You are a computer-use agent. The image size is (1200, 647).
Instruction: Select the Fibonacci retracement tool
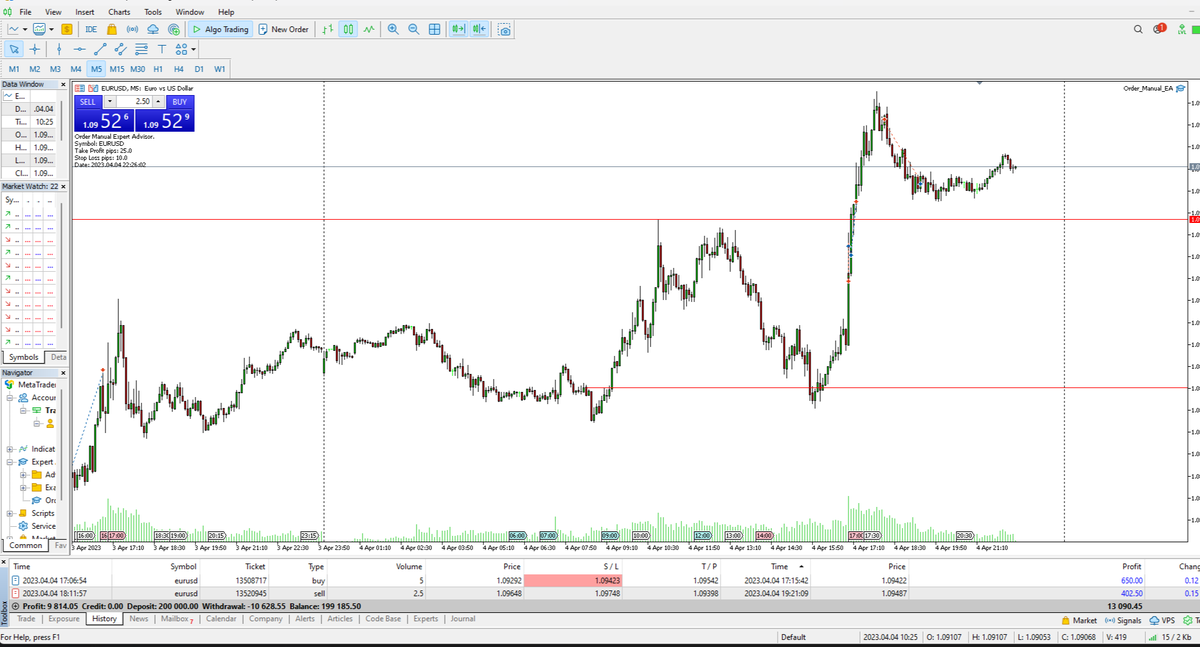141,48
